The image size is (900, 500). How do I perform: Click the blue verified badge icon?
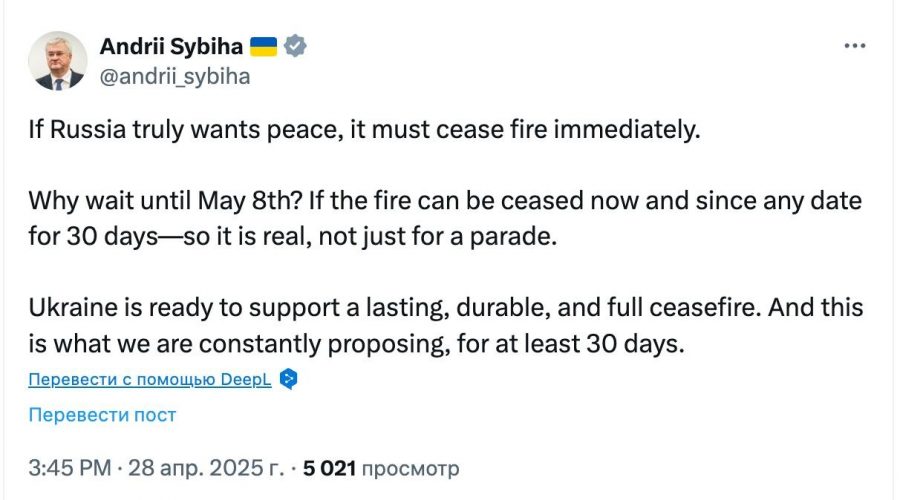pyautogui.click(x=297, y=46)
